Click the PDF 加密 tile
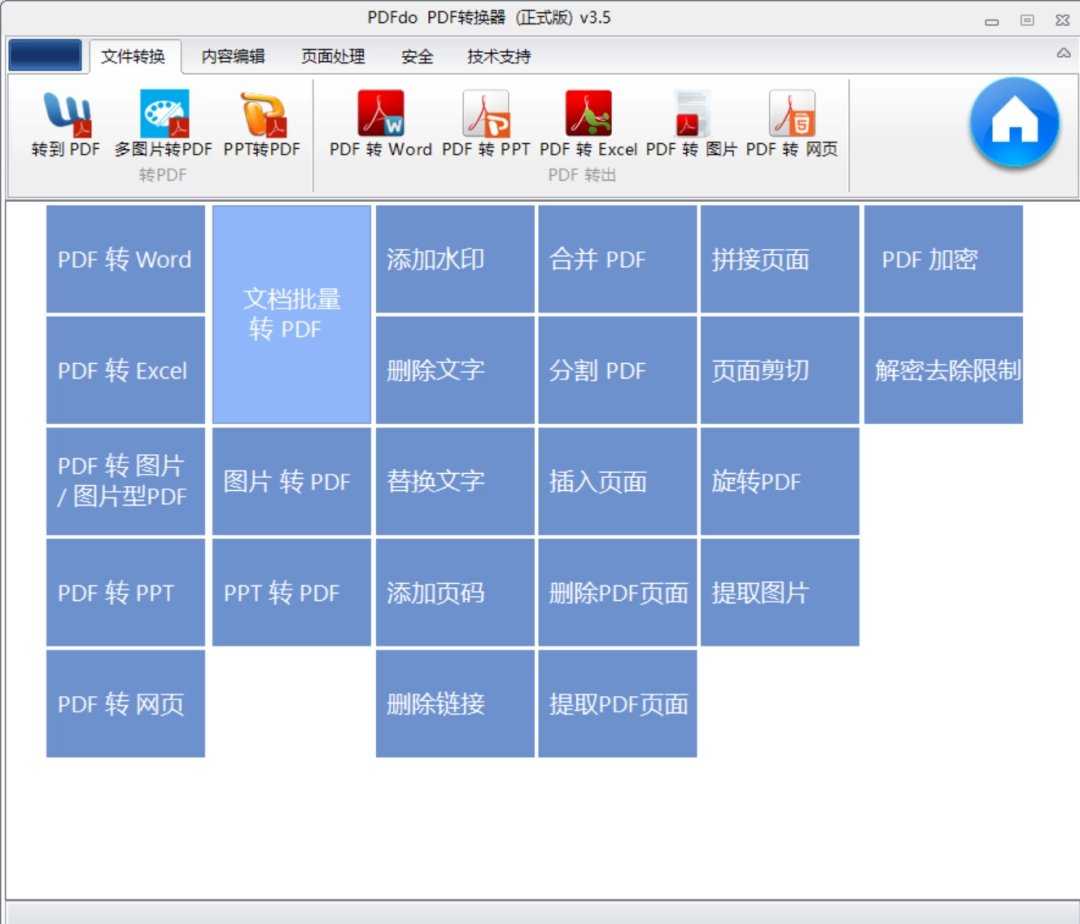 943,260
